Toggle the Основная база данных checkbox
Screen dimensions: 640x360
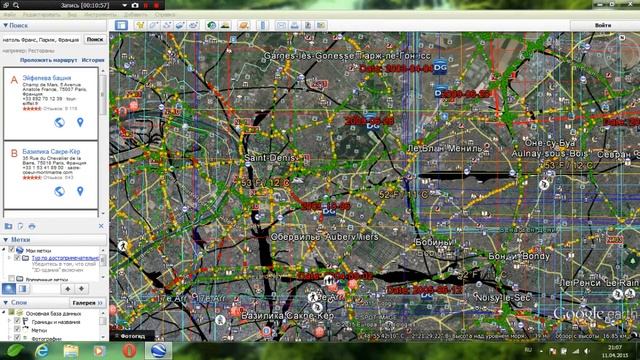[x=11, y=313]
